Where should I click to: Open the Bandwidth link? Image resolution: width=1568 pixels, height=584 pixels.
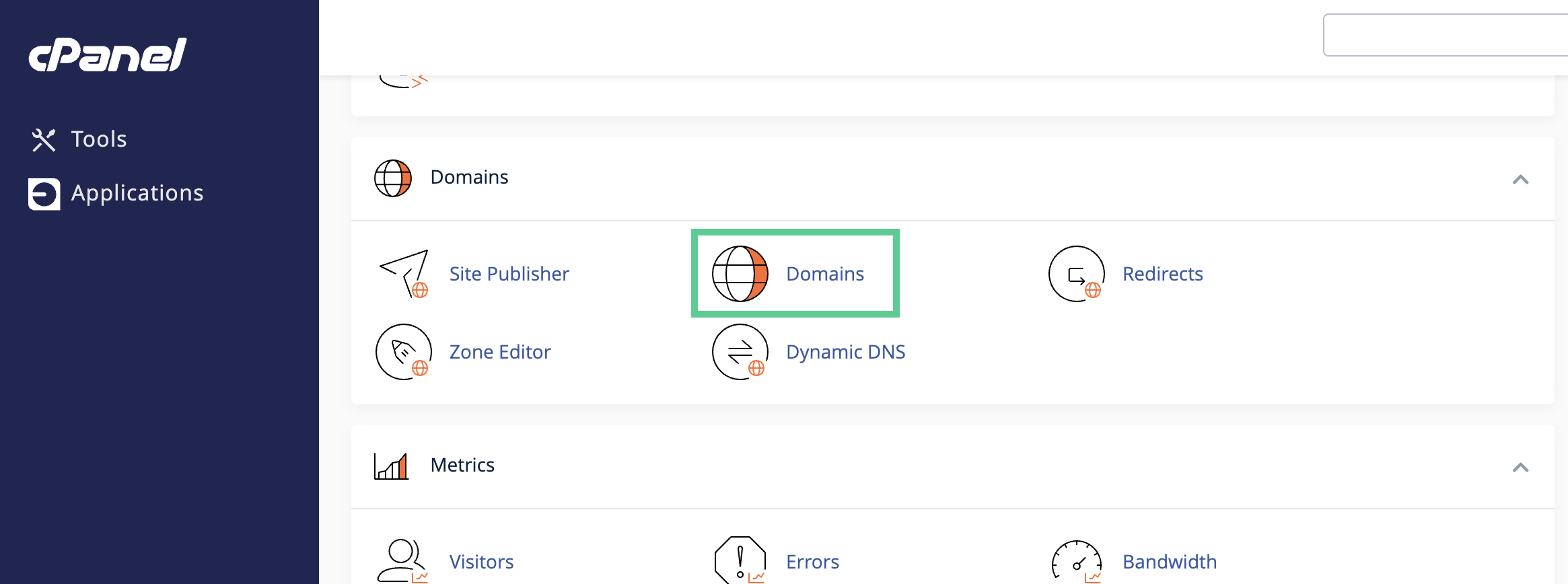tap(1170, 562)
